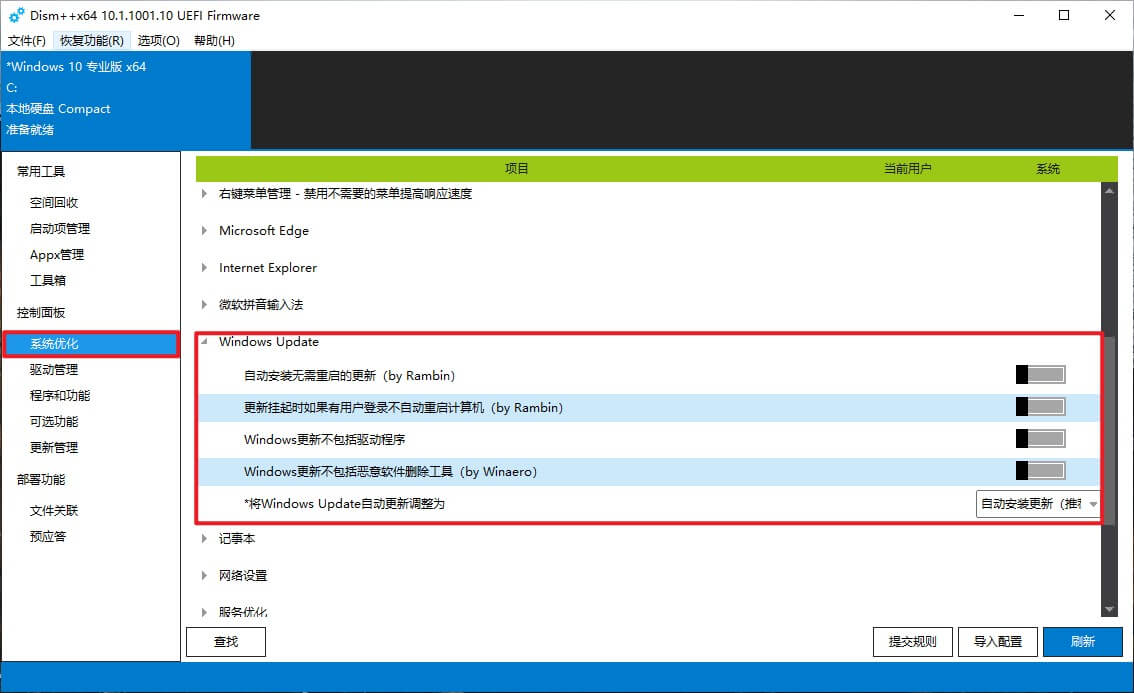Toggle Windows更新不包括驱动程序 switch
Screen dimensions: 1134x693
(x=1040, y=439)
